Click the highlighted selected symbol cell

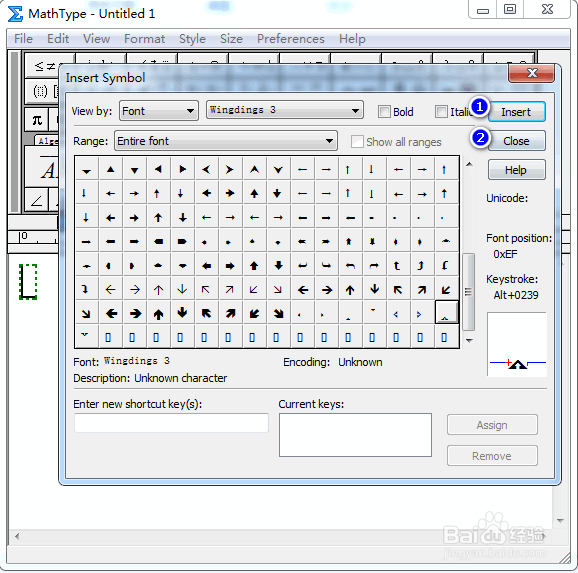point(446,312)
